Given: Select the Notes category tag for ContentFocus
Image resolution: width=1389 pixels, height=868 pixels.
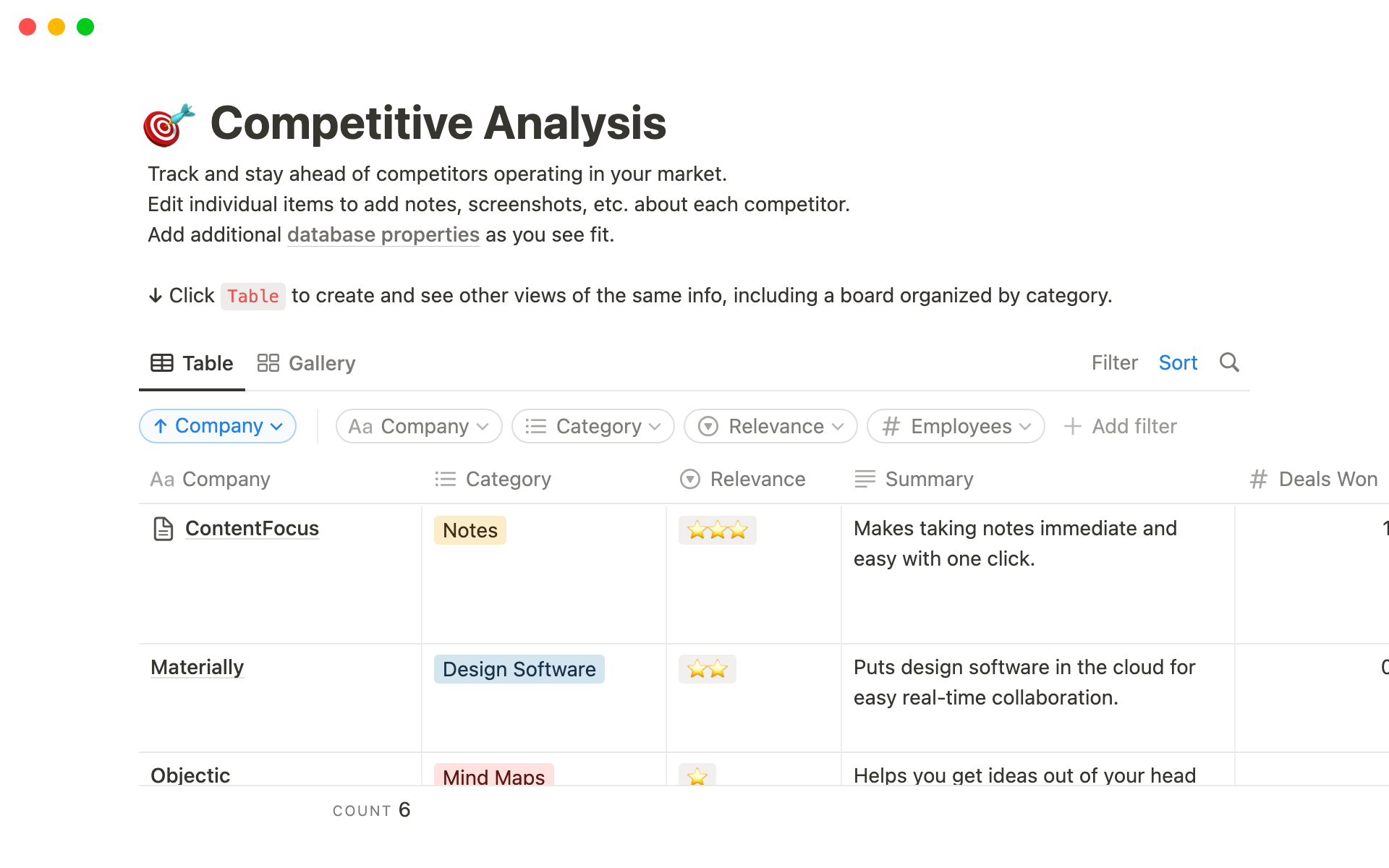Looking at the screenshot, I should pos(470,528).
